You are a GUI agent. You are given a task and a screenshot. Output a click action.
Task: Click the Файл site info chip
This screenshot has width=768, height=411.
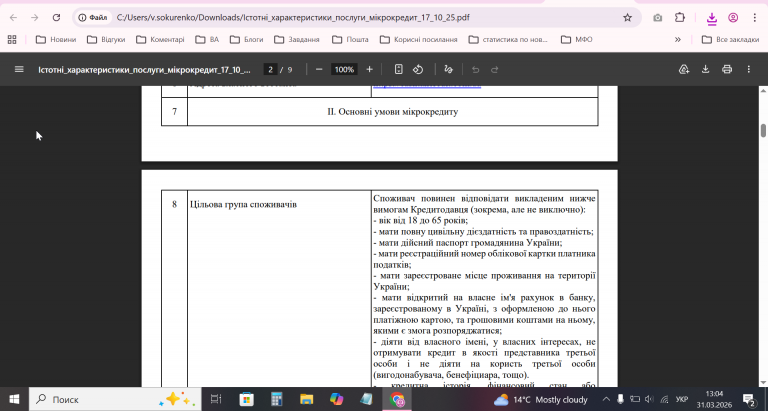point(93,18)
